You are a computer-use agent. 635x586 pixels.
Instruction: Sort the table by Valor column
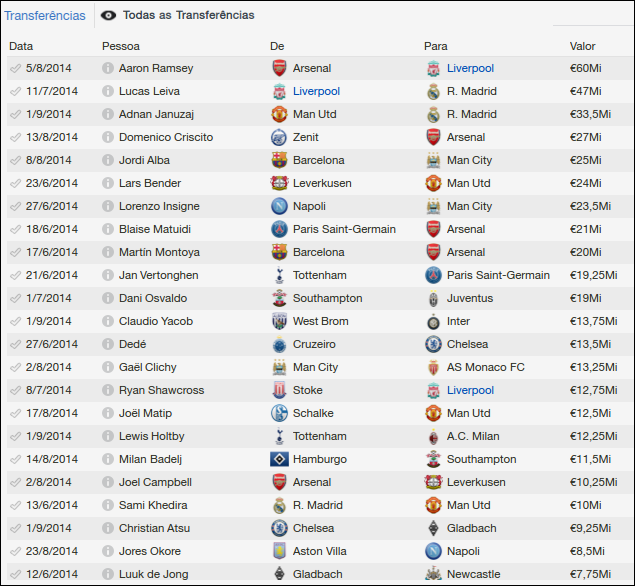(582, 46)
